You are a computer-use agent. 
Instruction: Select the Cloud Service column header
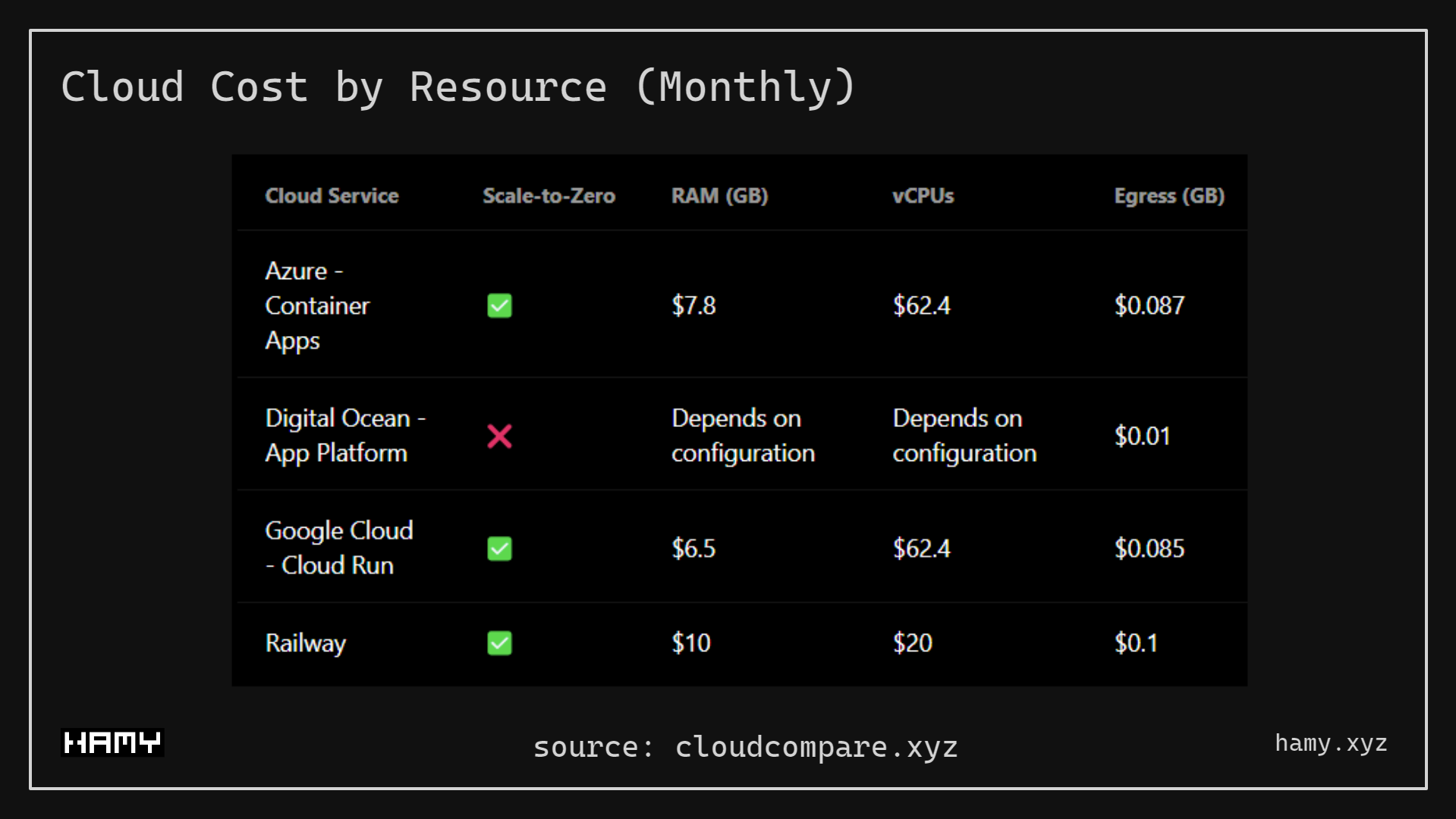coord(332,196)
